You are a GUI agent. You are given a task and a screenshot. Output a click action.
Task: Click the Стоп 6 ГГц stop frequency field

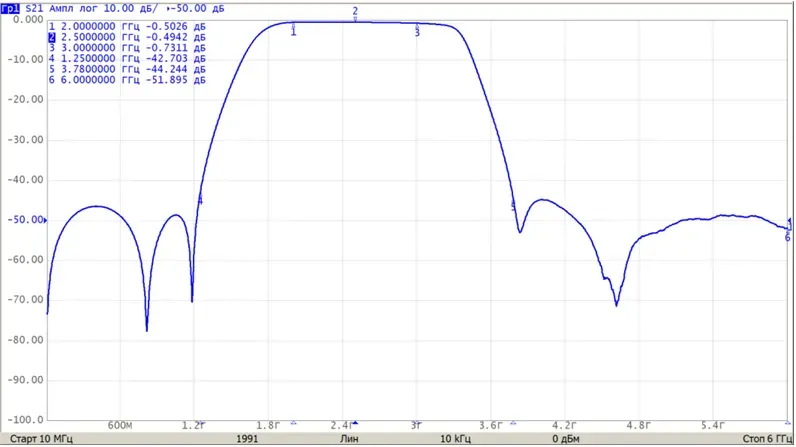(x=767, y=439)
